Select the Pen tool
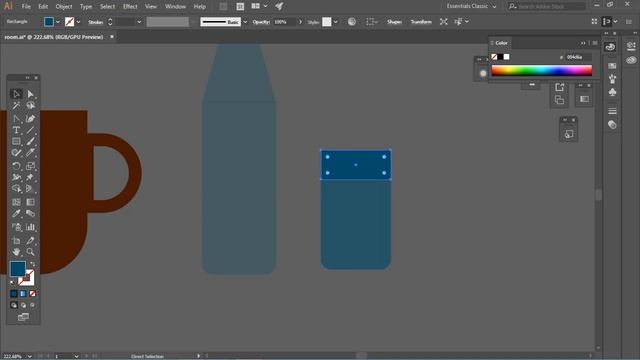 click(16, 119)
